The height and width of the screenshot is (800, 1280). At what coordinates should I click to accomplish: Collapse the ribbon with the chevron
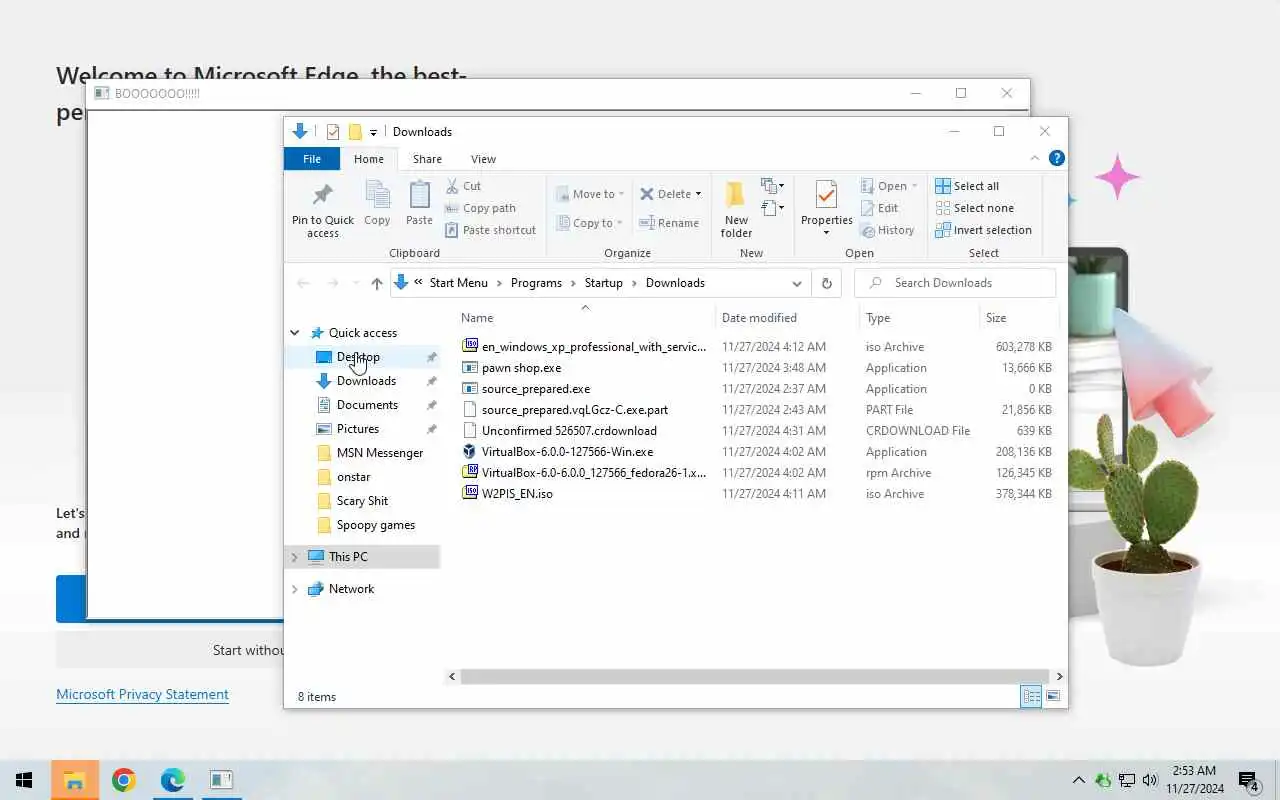tap(1035, 158)
